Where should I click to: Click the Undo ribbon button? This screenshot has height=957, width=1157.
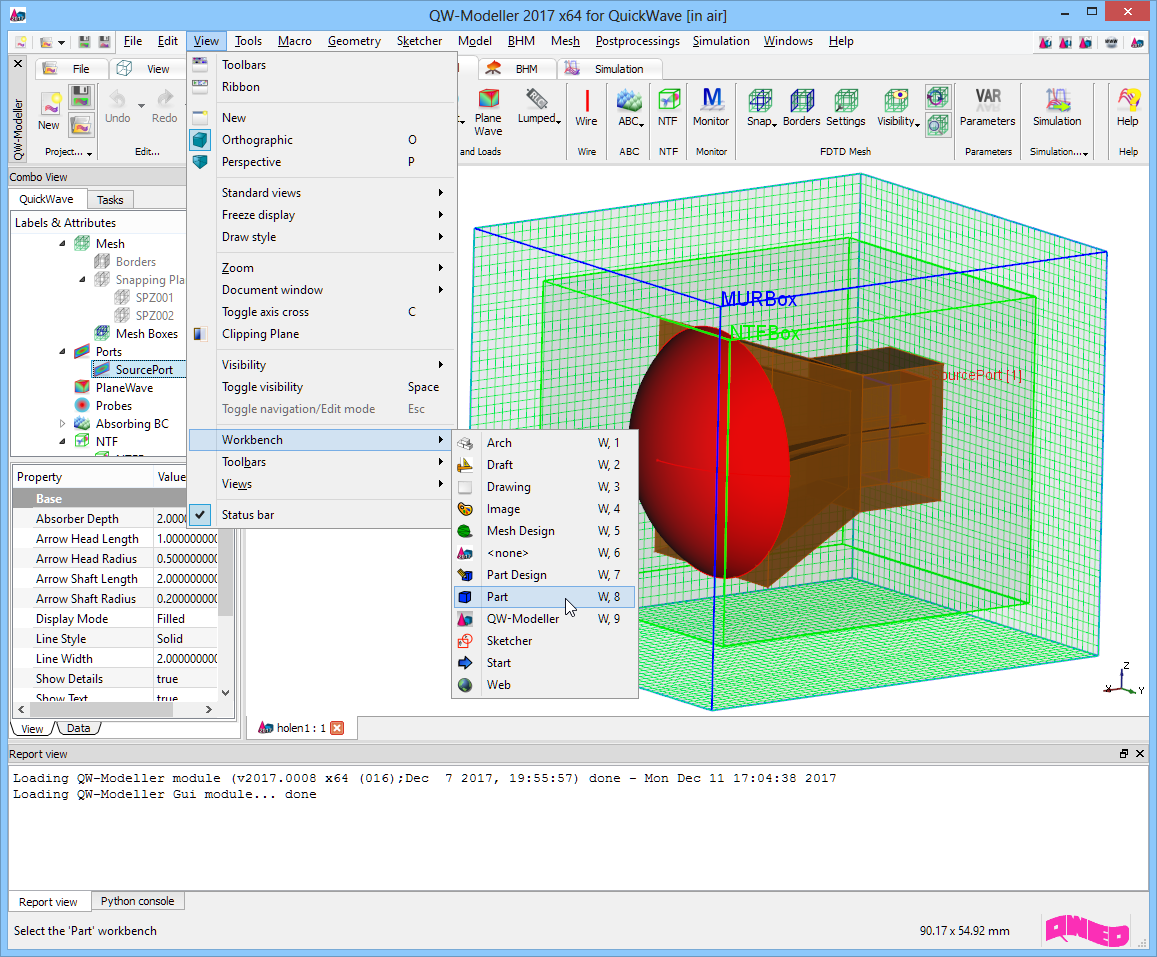click(117, 107)
